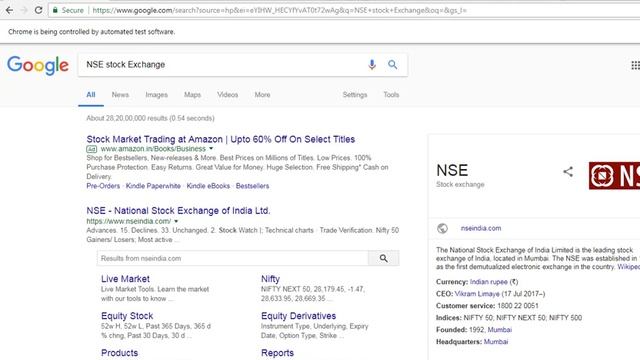Open the Kindle eBooks sitelink
640x360 pixels.
[208, 186]
